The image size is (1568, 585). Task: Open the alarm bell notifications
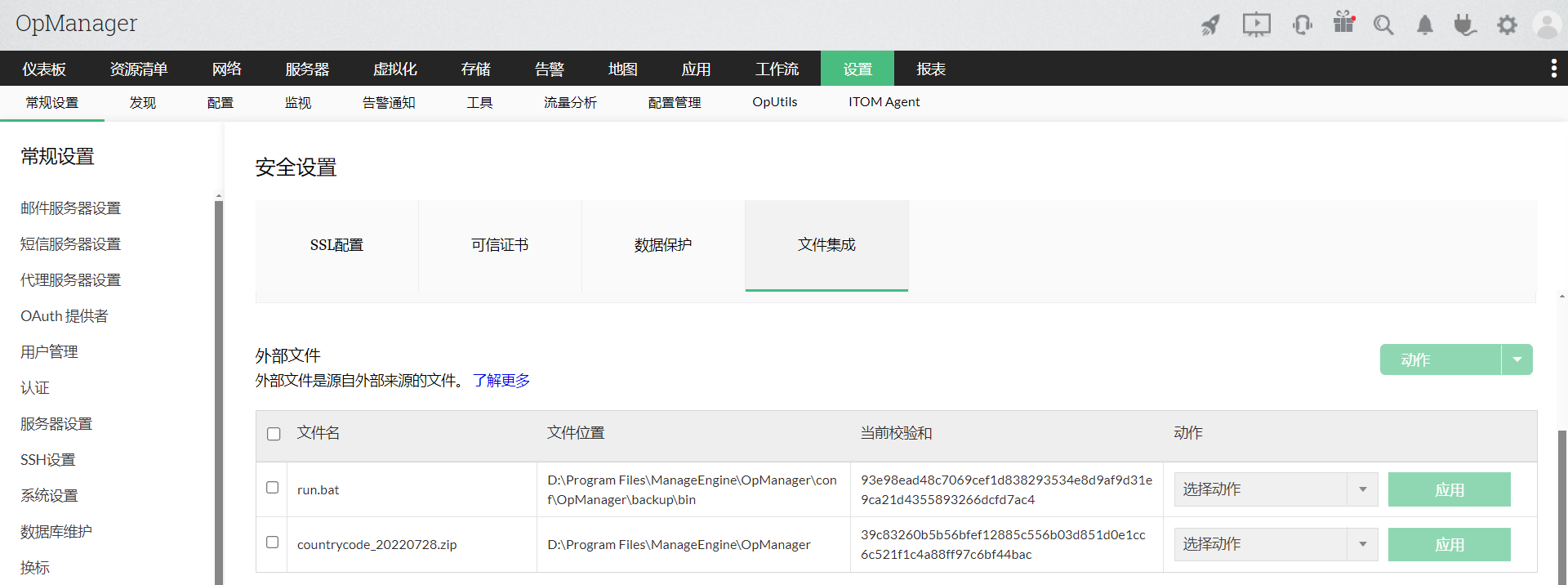click(x=1425, y=25)
